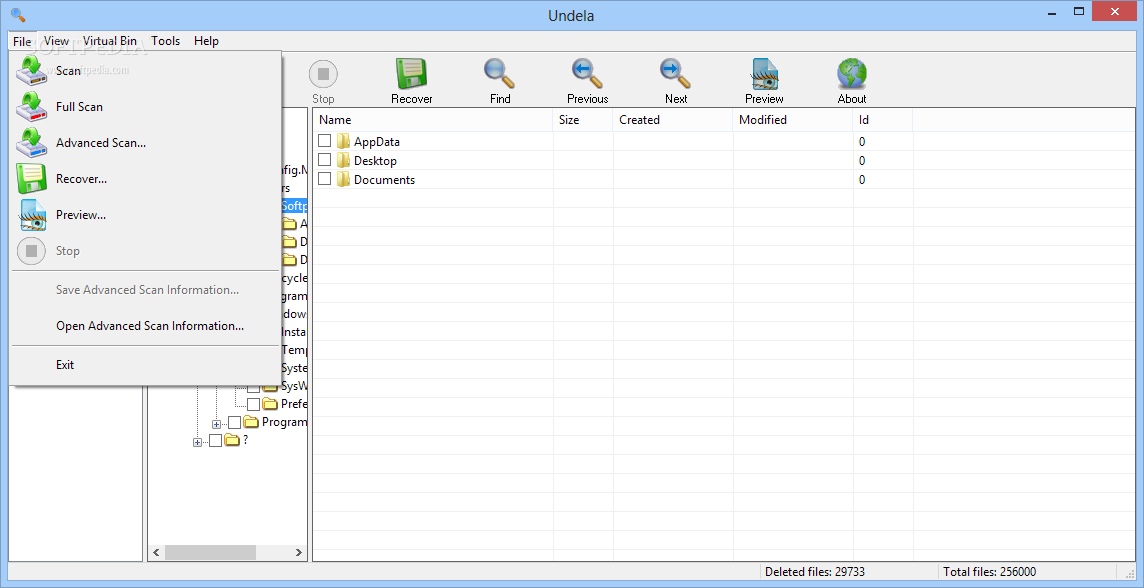The height and width of the screenshot is (588, 1144).
Task: Choose Scan from the File menu
Action: click(144, 71)
